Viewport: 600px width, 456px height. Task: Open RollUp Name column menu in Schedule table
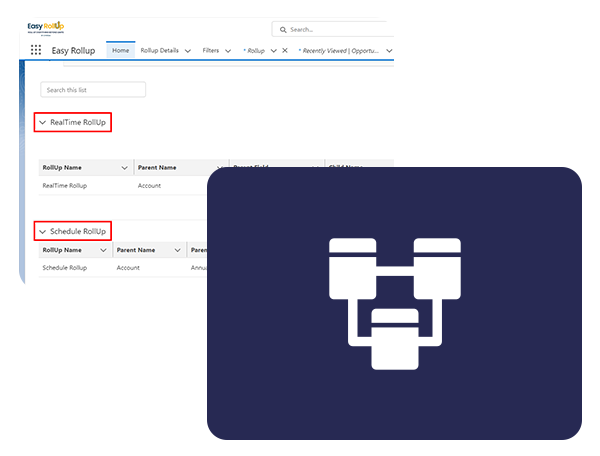[x=103, y=250]
